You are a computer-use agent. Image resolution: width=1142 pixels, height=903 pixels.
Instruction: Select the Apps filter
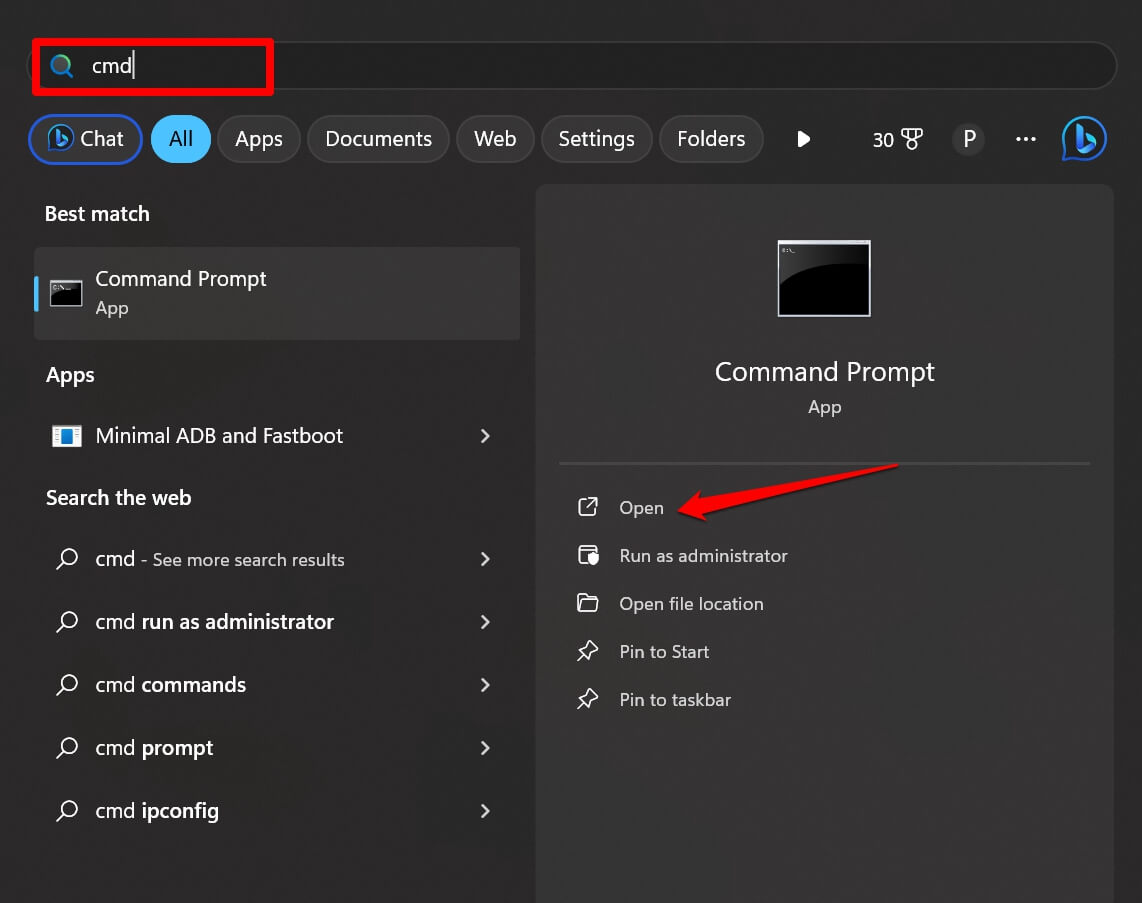click(258, 139)
